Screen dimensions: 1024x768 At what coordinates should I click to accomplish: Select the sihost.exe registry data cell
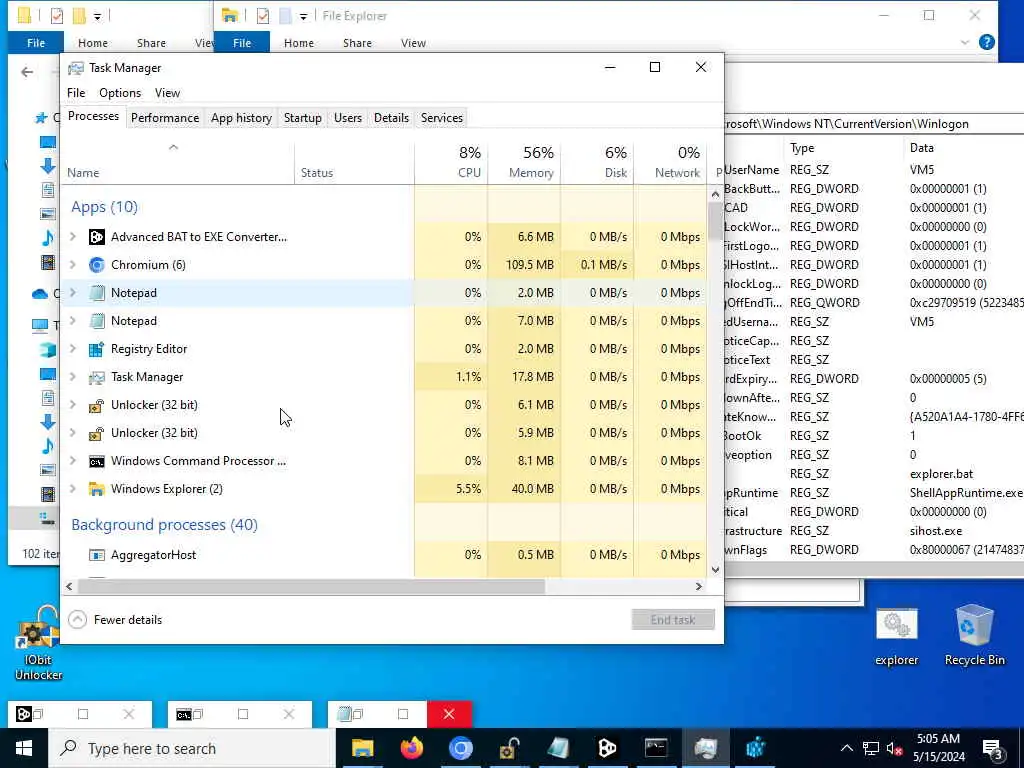point(935,531)
